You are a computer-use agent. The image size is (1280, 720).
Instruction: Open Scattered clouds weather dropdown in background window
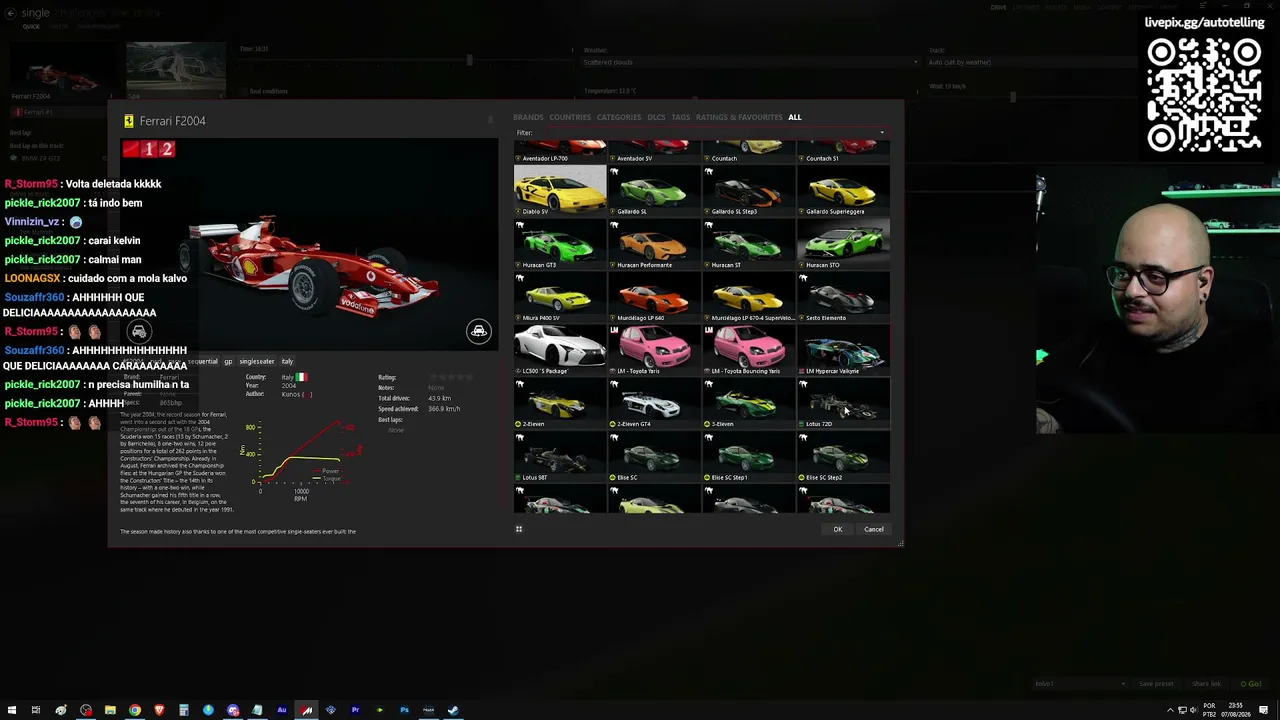click(750, 62)
